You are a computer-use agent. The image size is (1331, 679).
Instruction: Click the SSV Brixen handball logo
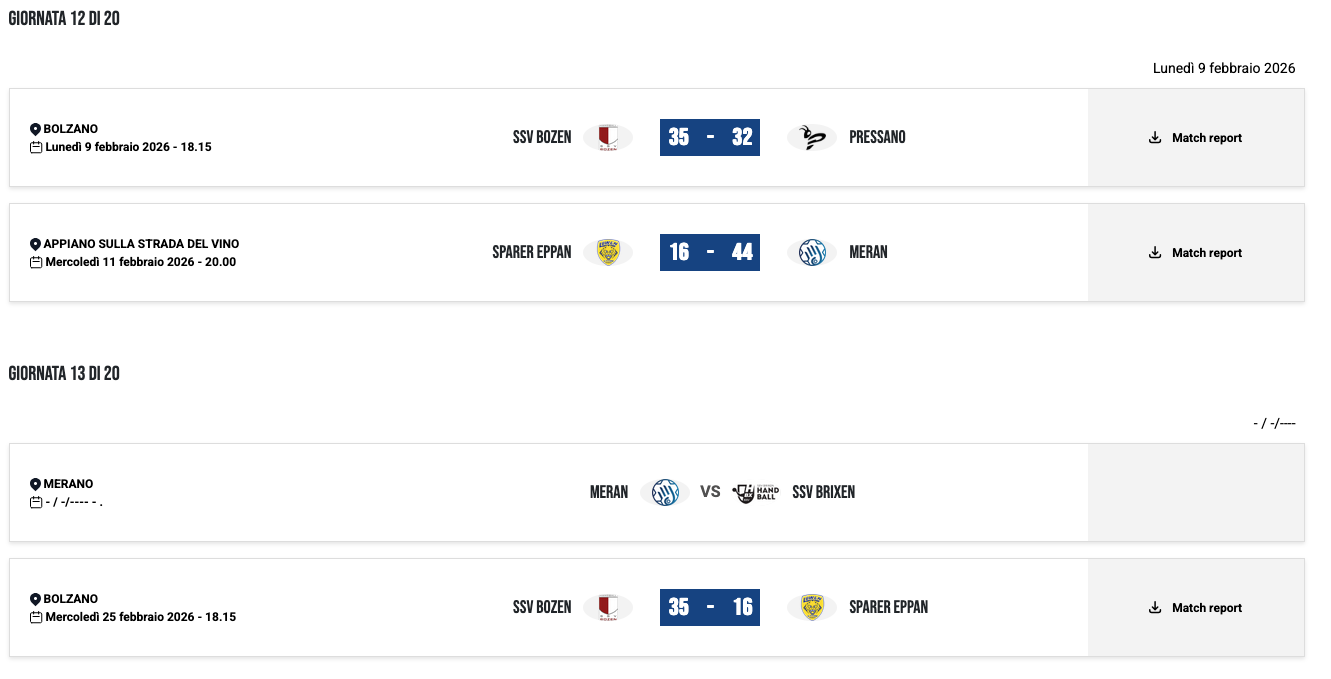coord(755,492)
